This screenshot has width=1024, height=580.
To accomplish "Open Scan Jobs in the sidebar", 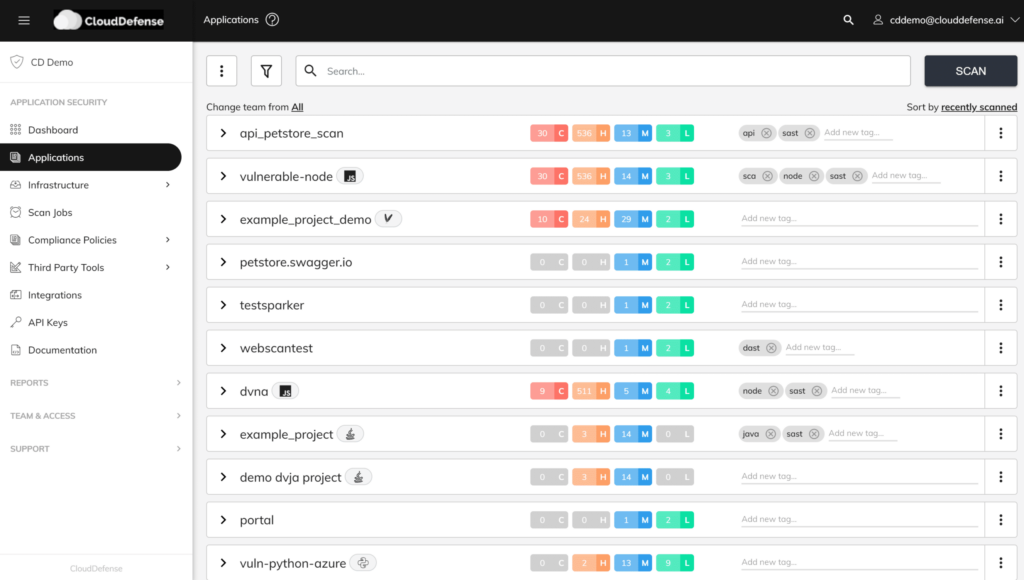I will pyautogui.click(x=50, y=212).
